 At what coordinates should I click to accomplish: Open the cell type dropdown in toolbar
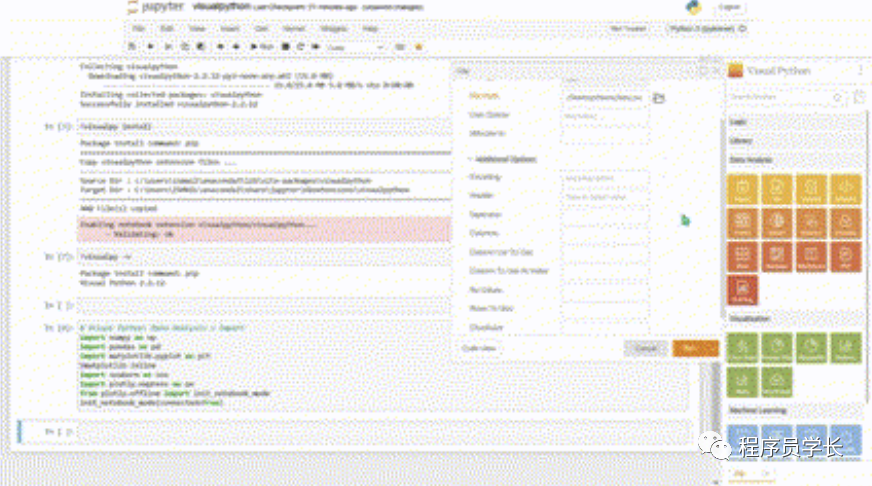coord(355,47)
